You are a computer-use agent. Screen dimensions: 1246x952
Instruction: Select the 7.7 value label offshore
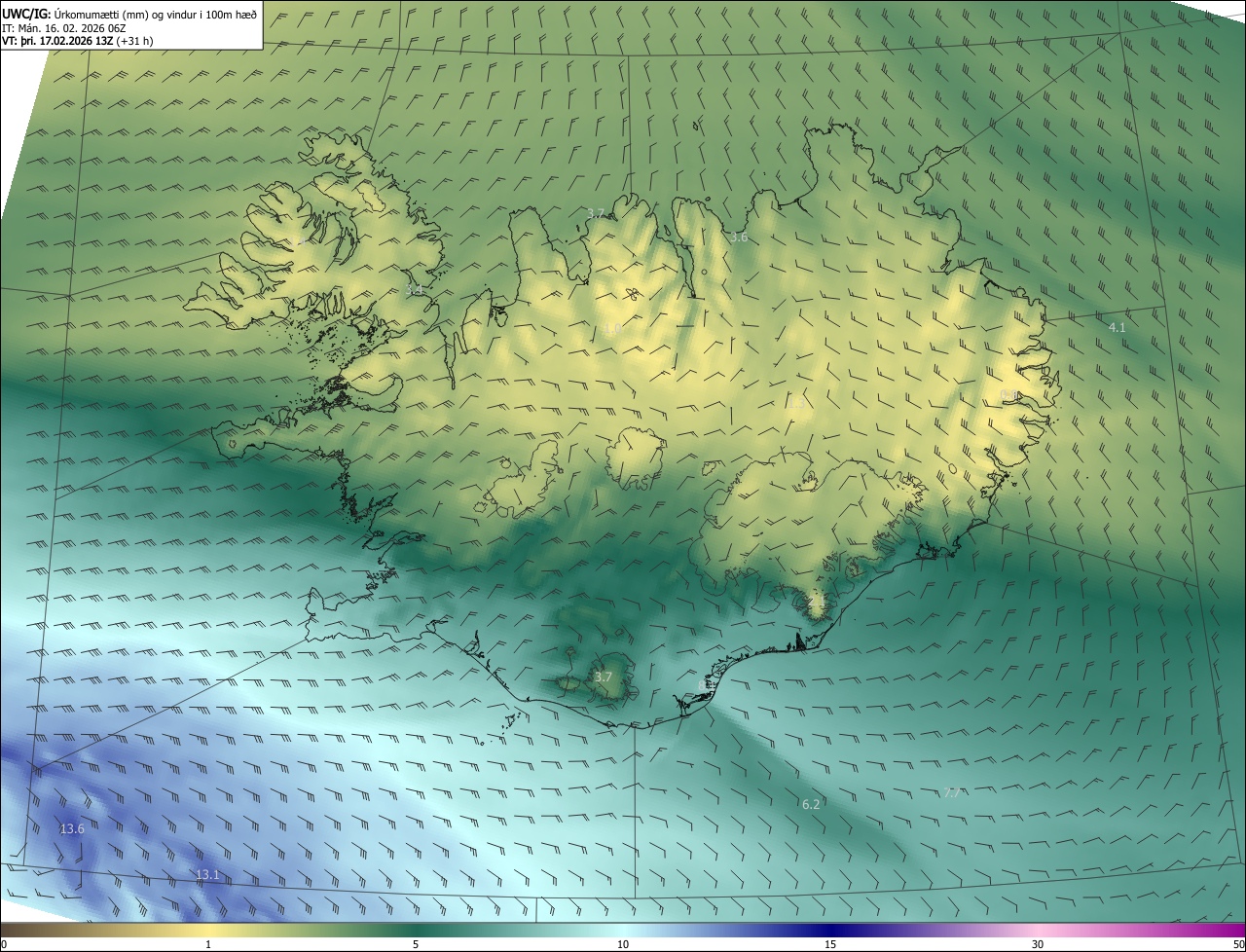[x=952, y=793]
